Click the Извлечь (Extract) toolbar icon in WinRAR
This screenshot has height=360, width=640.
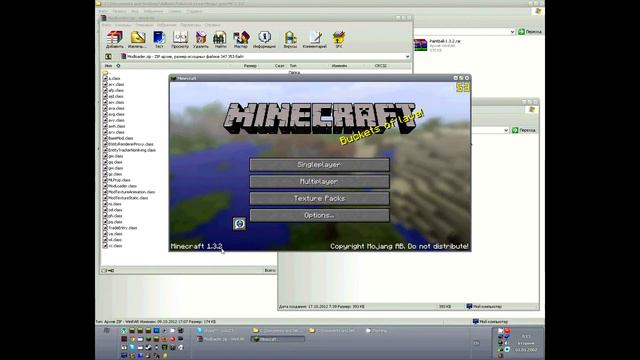pyautogui.click(x=138, y=40)
